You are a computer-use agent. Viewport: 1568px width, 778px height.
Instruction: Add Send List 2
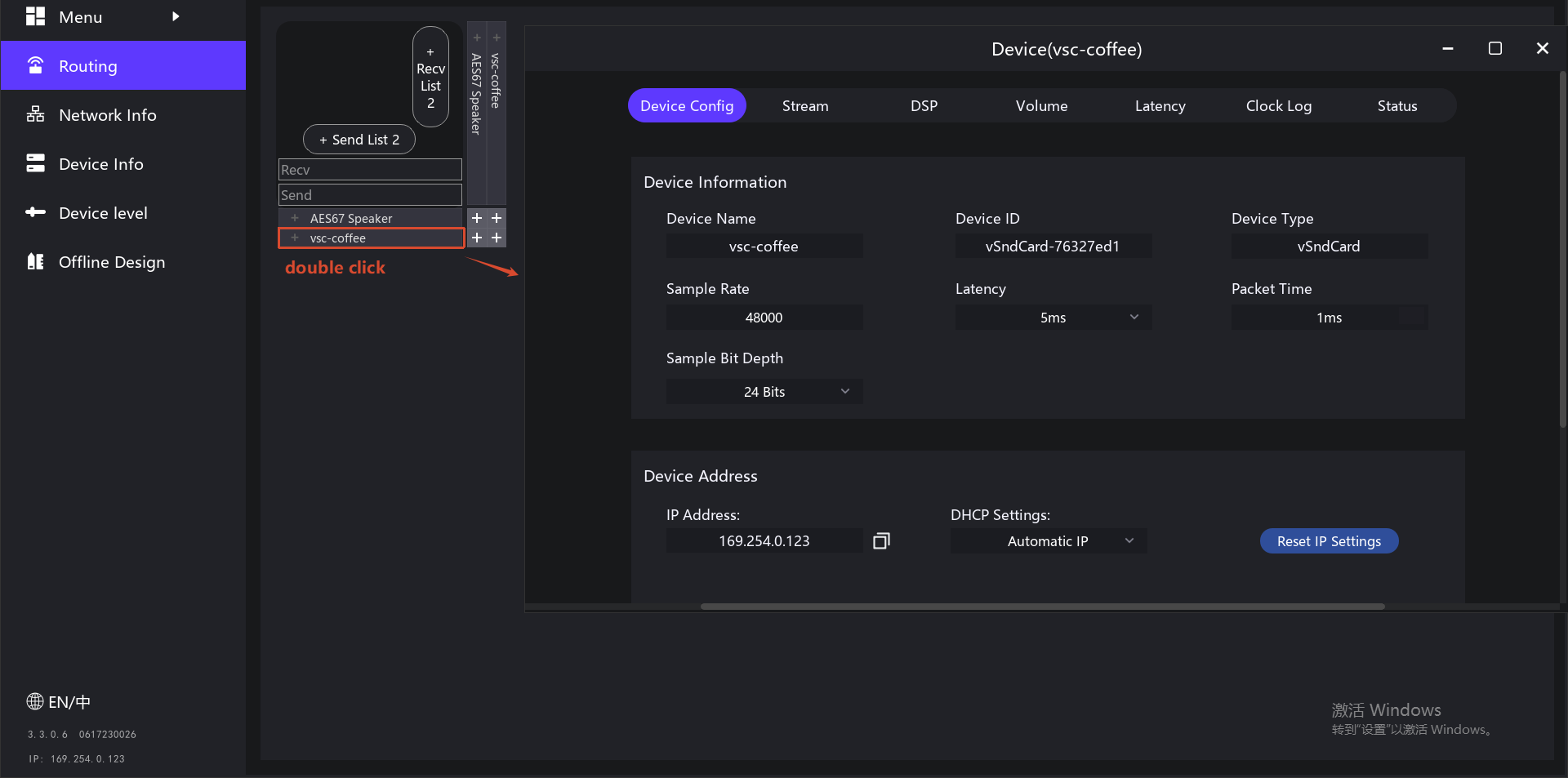coord(359,140)
